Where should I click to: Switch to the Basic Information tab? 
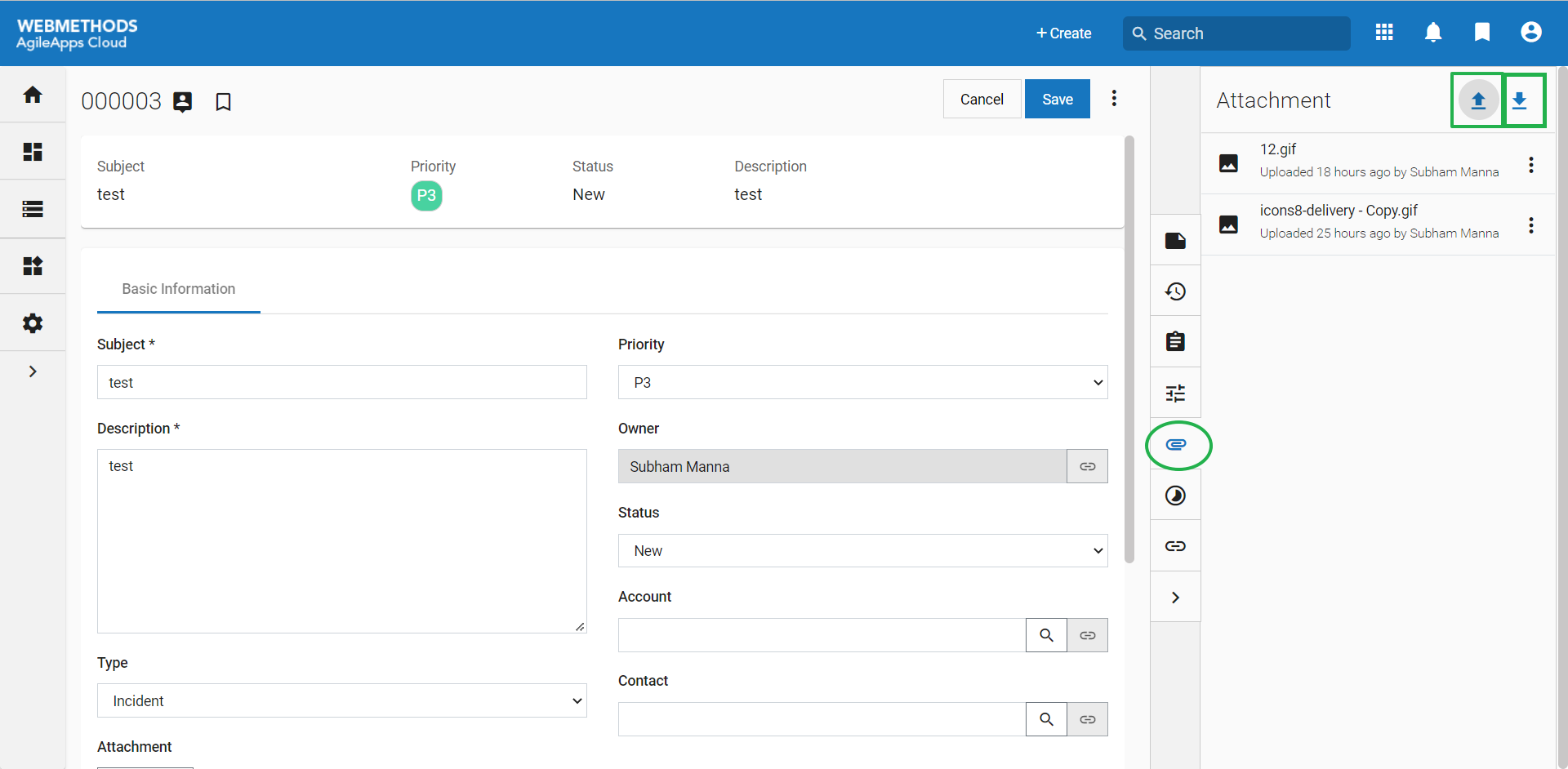(x=179, y=289)
